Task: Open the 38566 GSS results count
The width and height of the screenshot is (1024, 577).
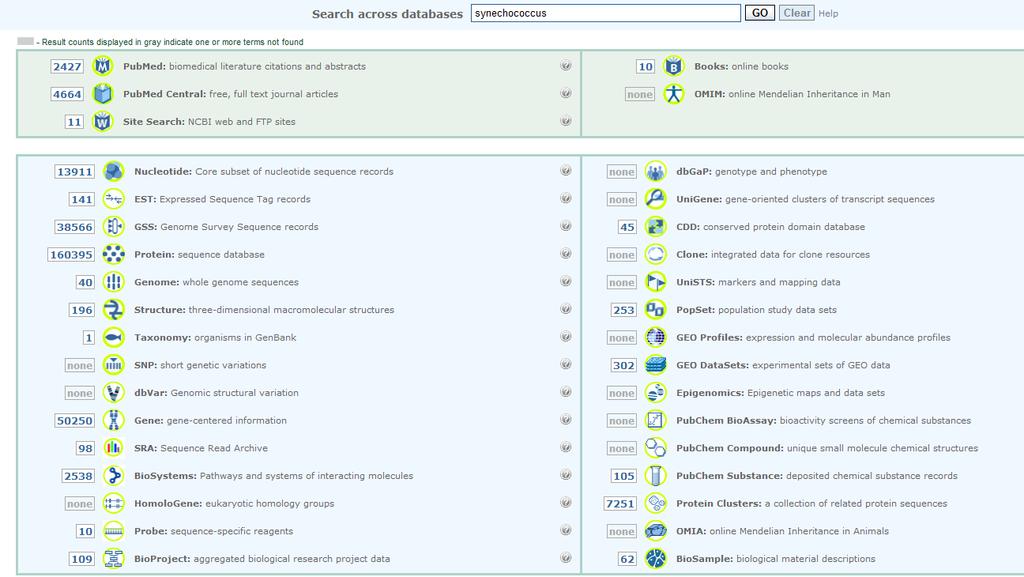Action: point(74,227)
